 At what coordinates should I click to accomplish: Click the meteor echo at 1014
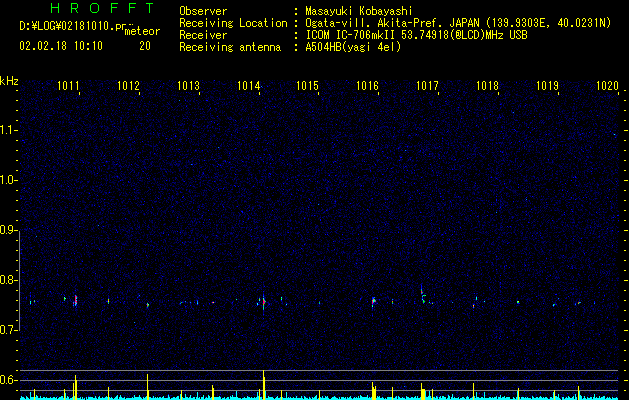click(x=263, y=303)
